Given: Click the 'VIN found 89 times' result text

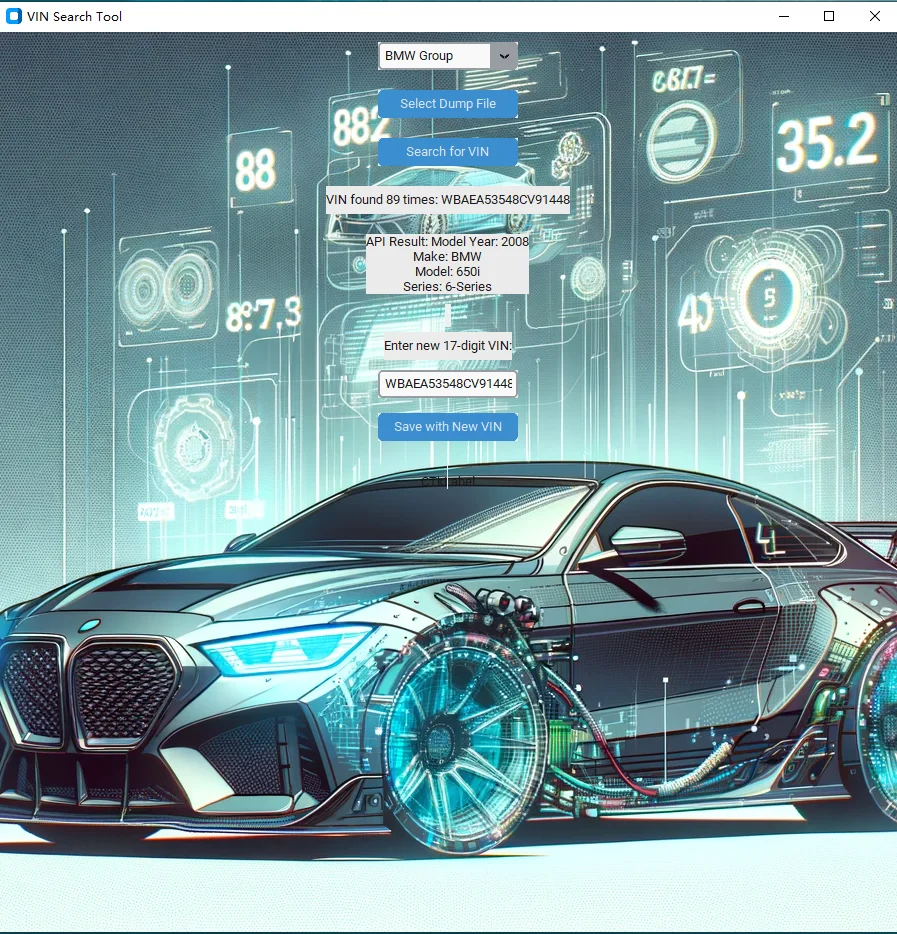Looking at the screenshot, I should (x=448, y=200).
